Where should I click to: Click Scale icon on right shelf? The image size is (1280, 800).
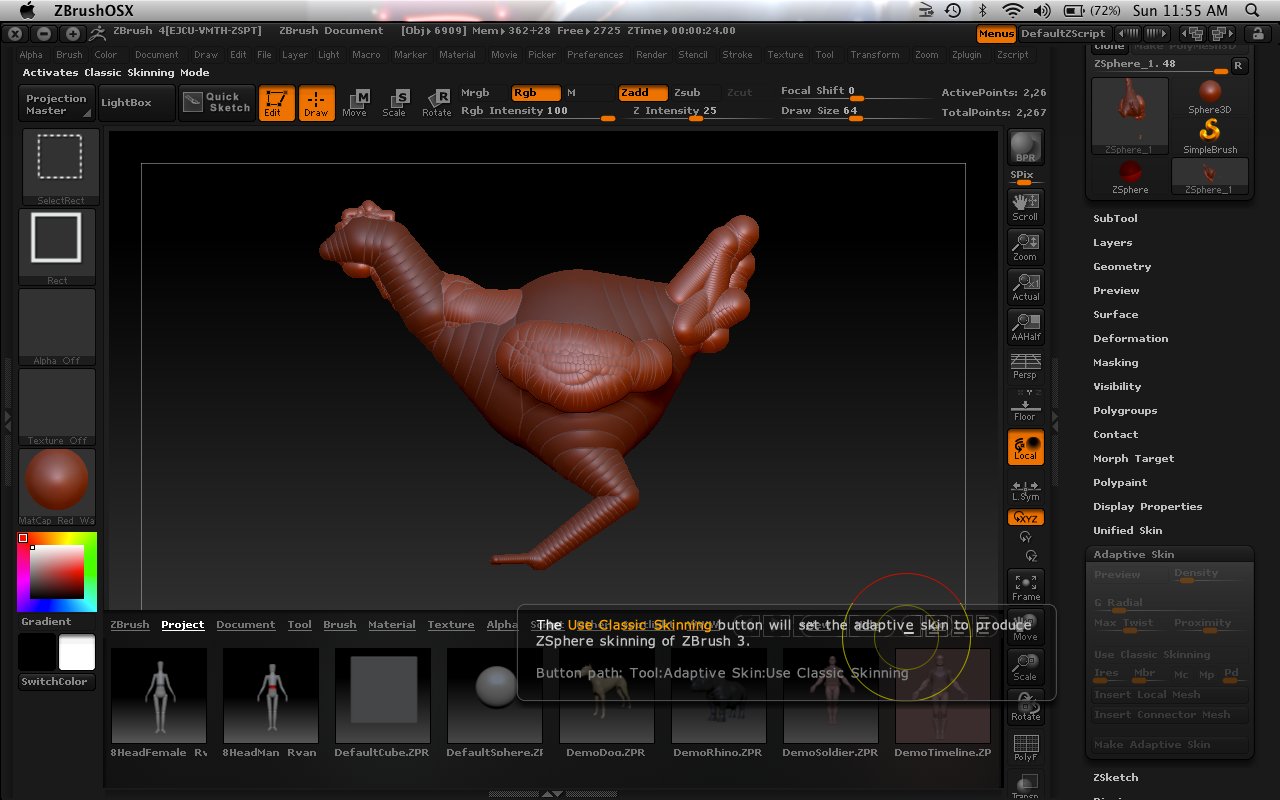(x=1026, y=666)
